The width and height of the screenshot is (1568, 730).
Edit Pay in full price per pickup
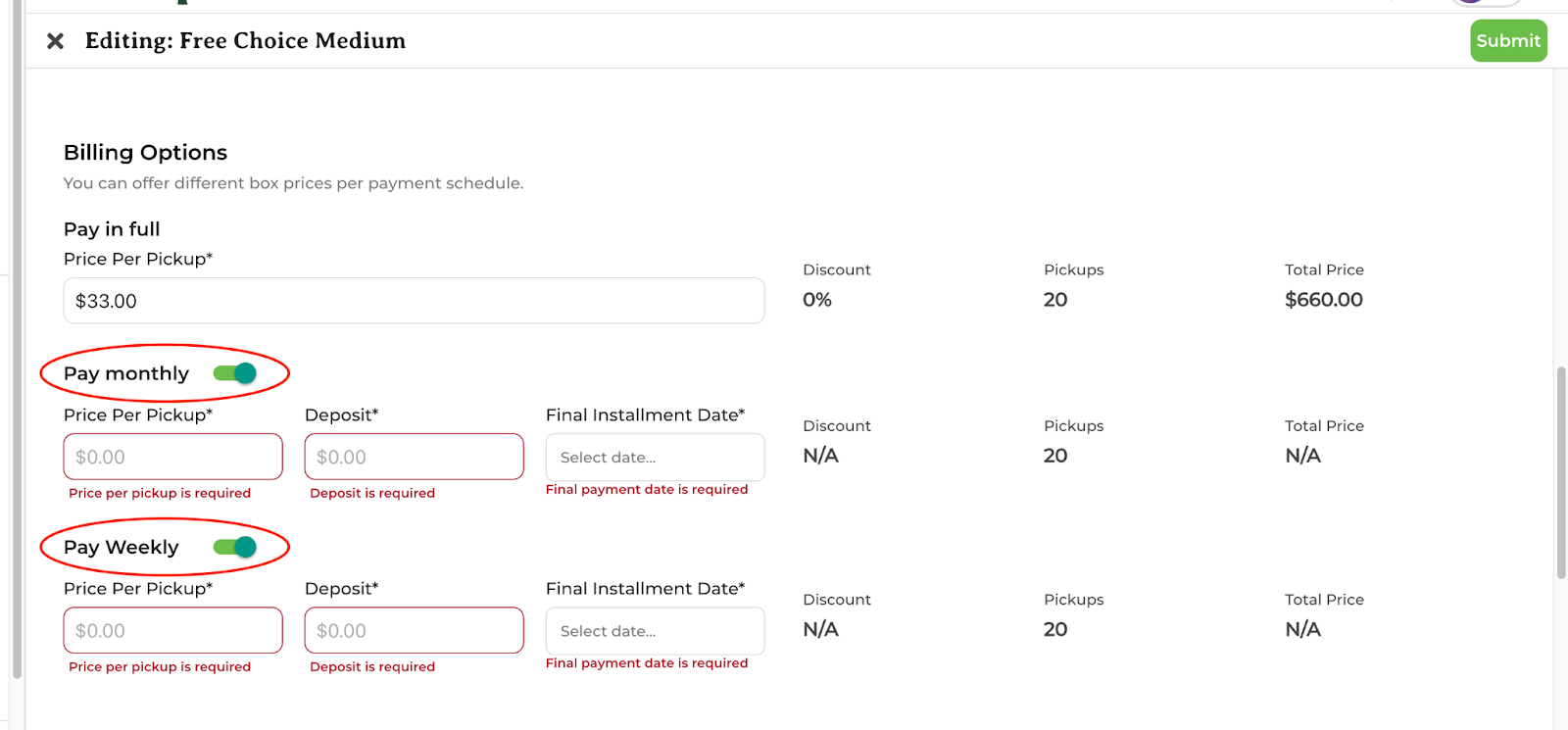[414, 301]
